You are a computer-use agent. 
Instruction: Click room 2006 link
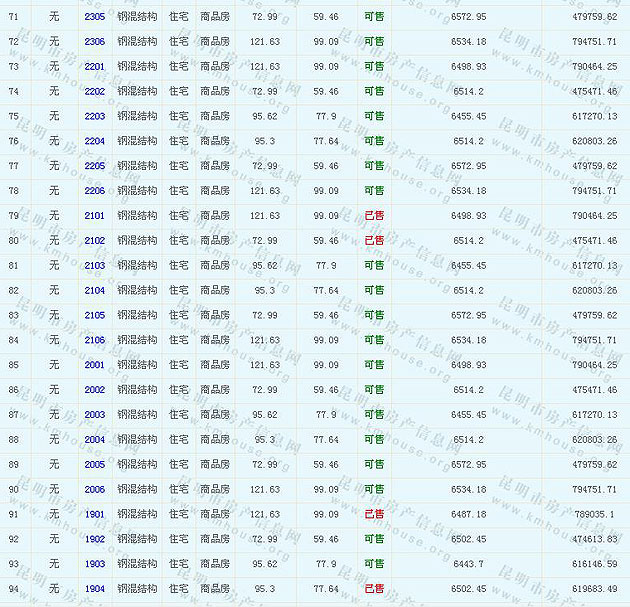pyautogui.click(x=94, y=489)
